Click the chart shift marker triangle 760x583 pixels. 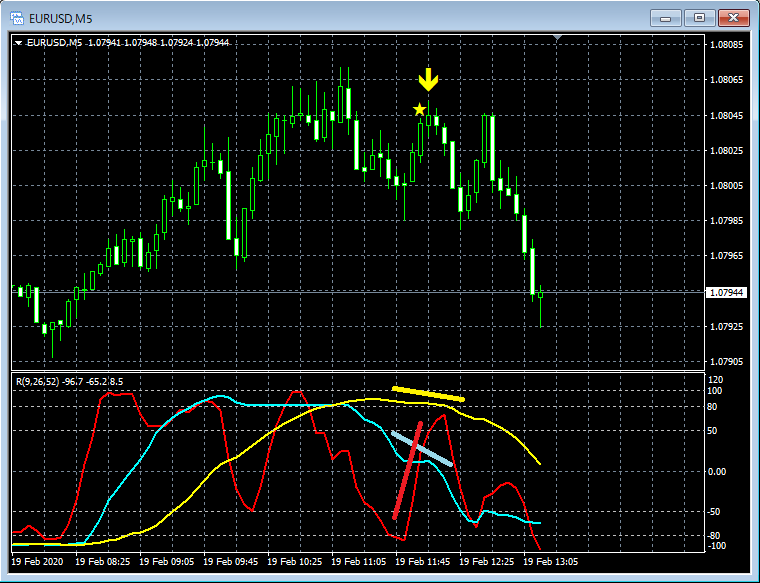click(557, 37)
